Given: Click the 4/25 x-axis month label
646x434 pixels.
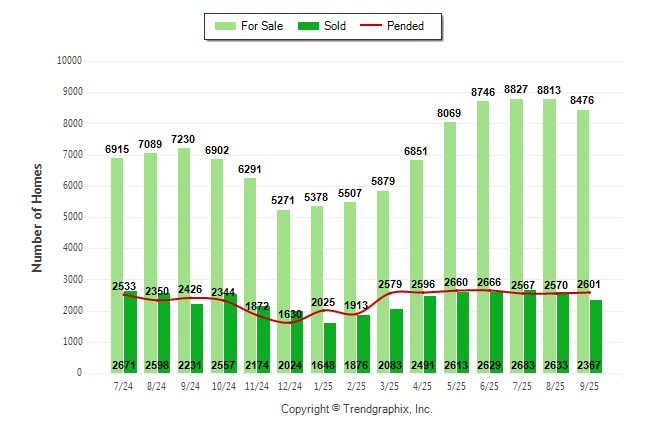Looking at the screenshot, I should pos(423,385).
